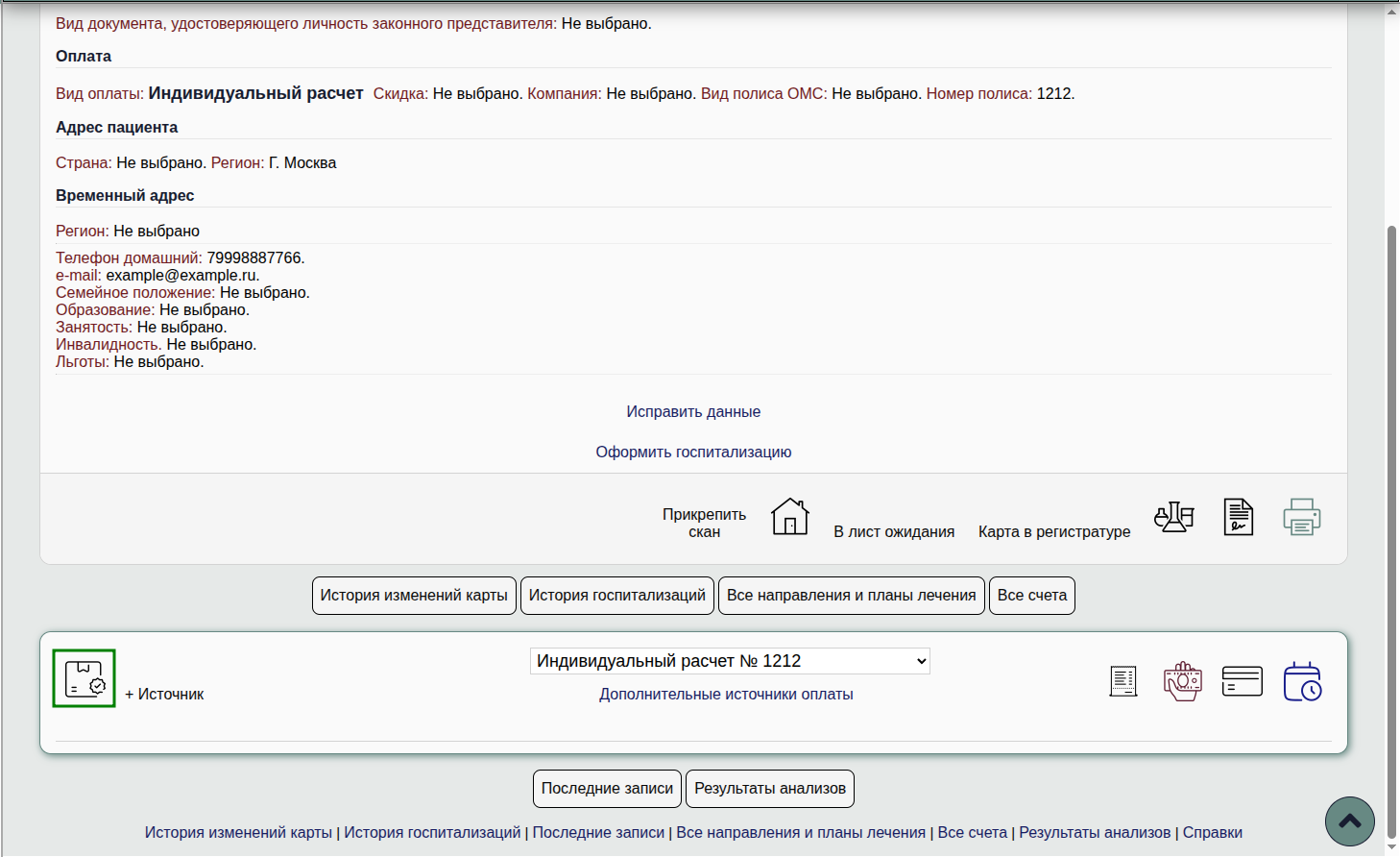Click the green-bordered package icon
The image size is (1400, 857).
(x=84, y=678)
